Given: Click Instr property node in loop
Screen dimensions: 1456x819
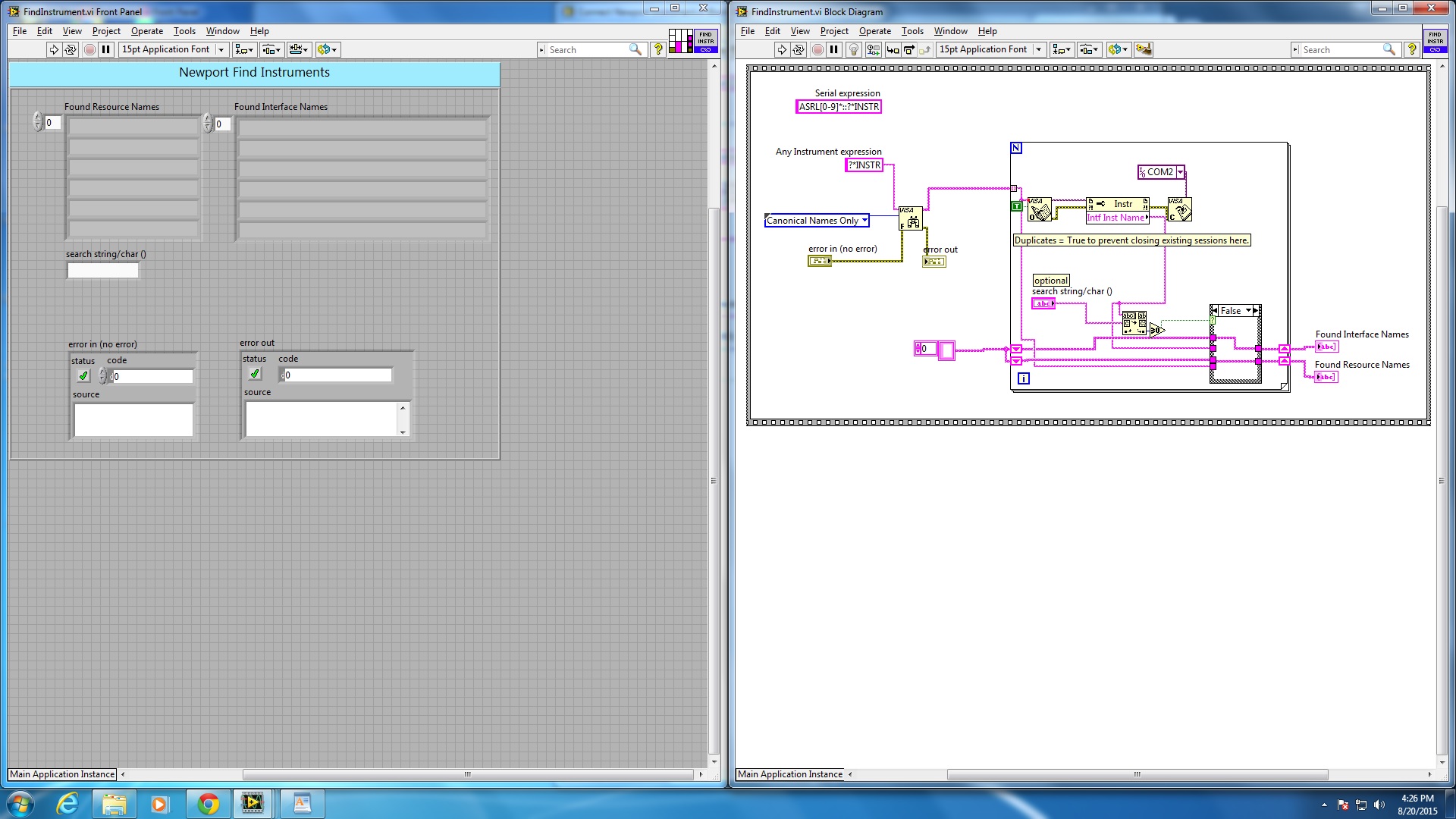Looking at the screenshot, I should [x=1118, y=210].
